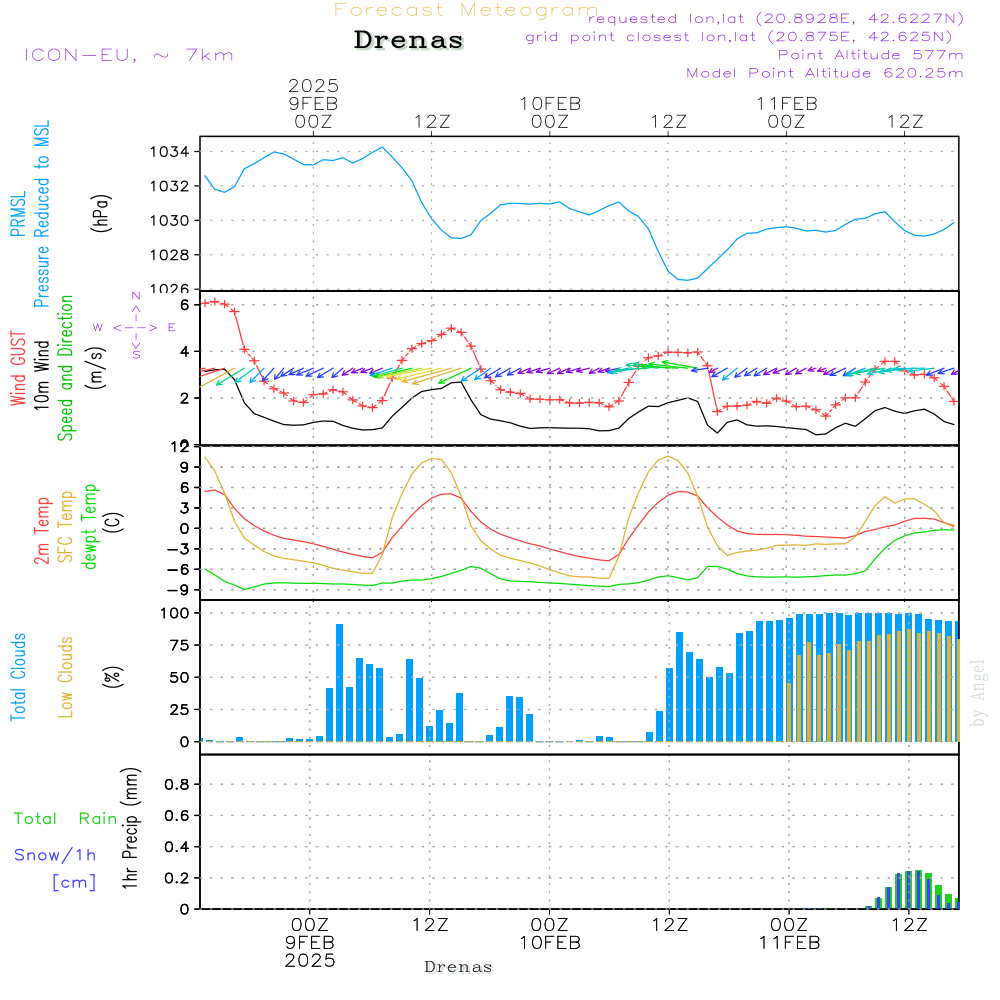Click the red "Wind GUST" label
The image size is (1000, 1000).
pos(18,368)
